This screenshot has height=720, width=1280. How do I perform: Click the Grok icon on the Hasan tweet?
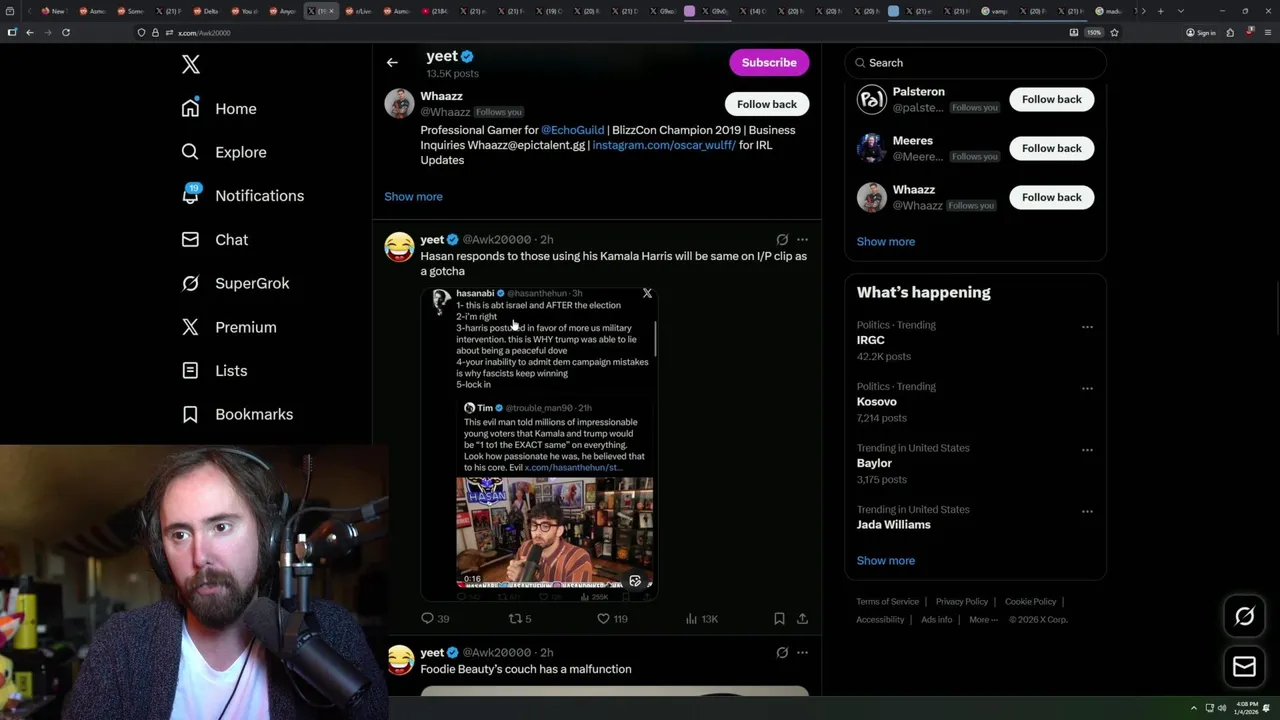click(782, 239)
